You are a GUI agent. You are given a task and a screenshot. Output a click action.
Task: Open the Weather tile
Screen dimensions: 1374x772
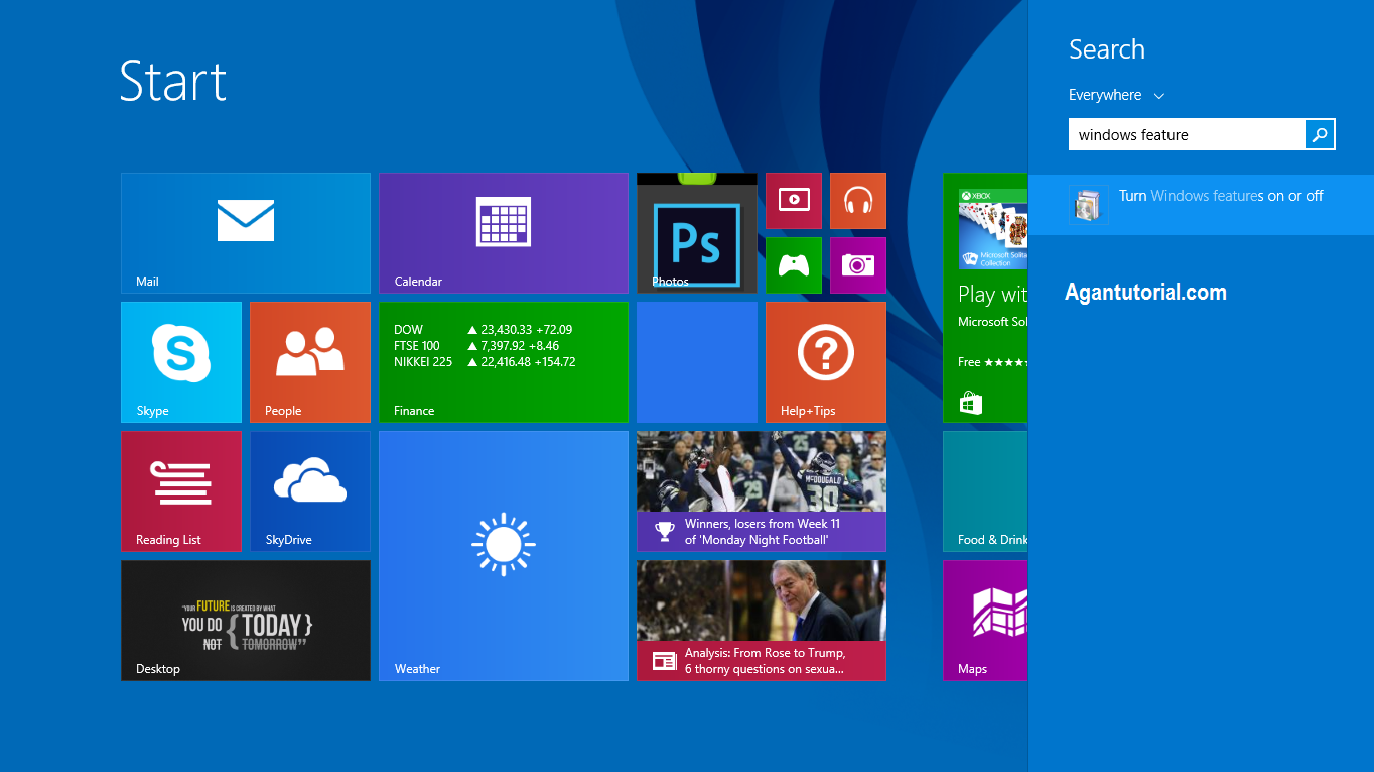(x=504, y=556)
